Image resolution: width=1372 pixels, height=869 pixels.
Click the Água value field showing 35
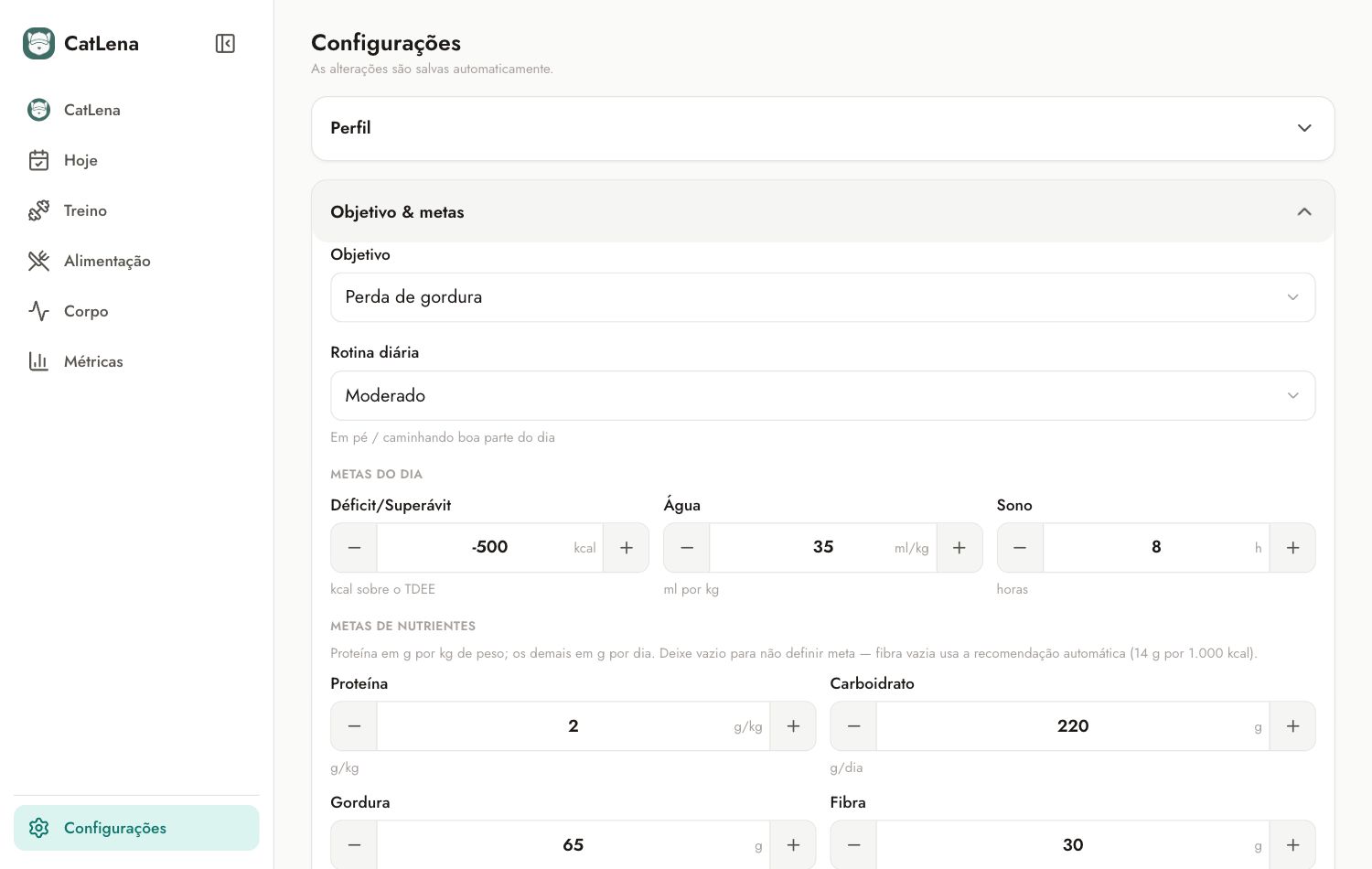(823, 547)
